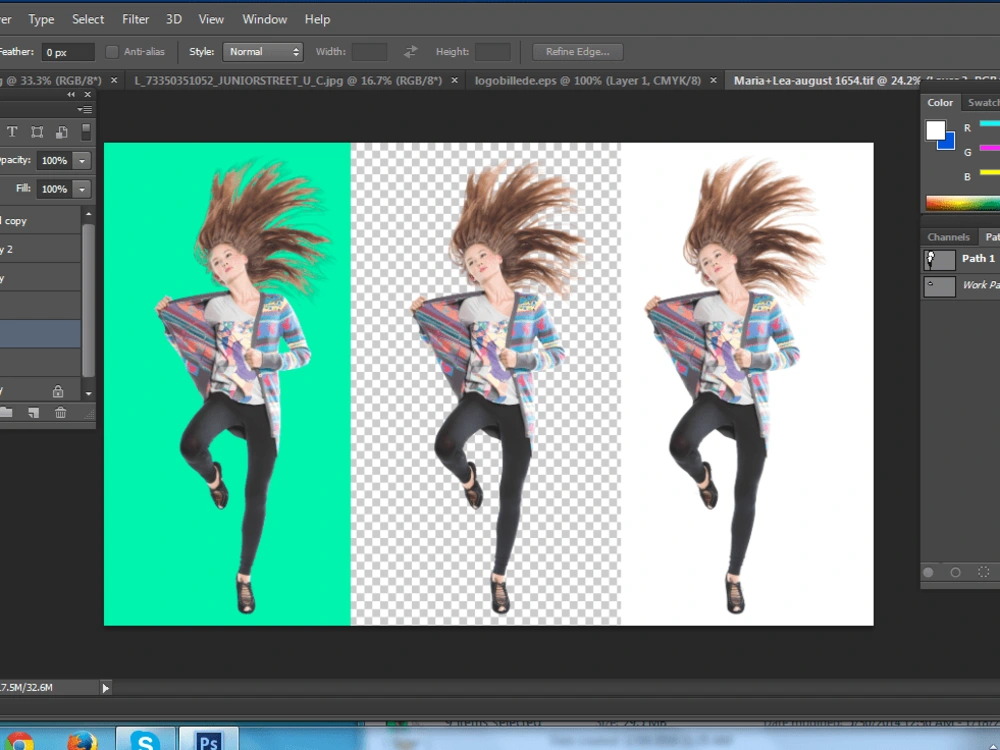Screen dimensions: 1000x750
Task: Click the Opacity 100% field
Action: tap(54, 161)
